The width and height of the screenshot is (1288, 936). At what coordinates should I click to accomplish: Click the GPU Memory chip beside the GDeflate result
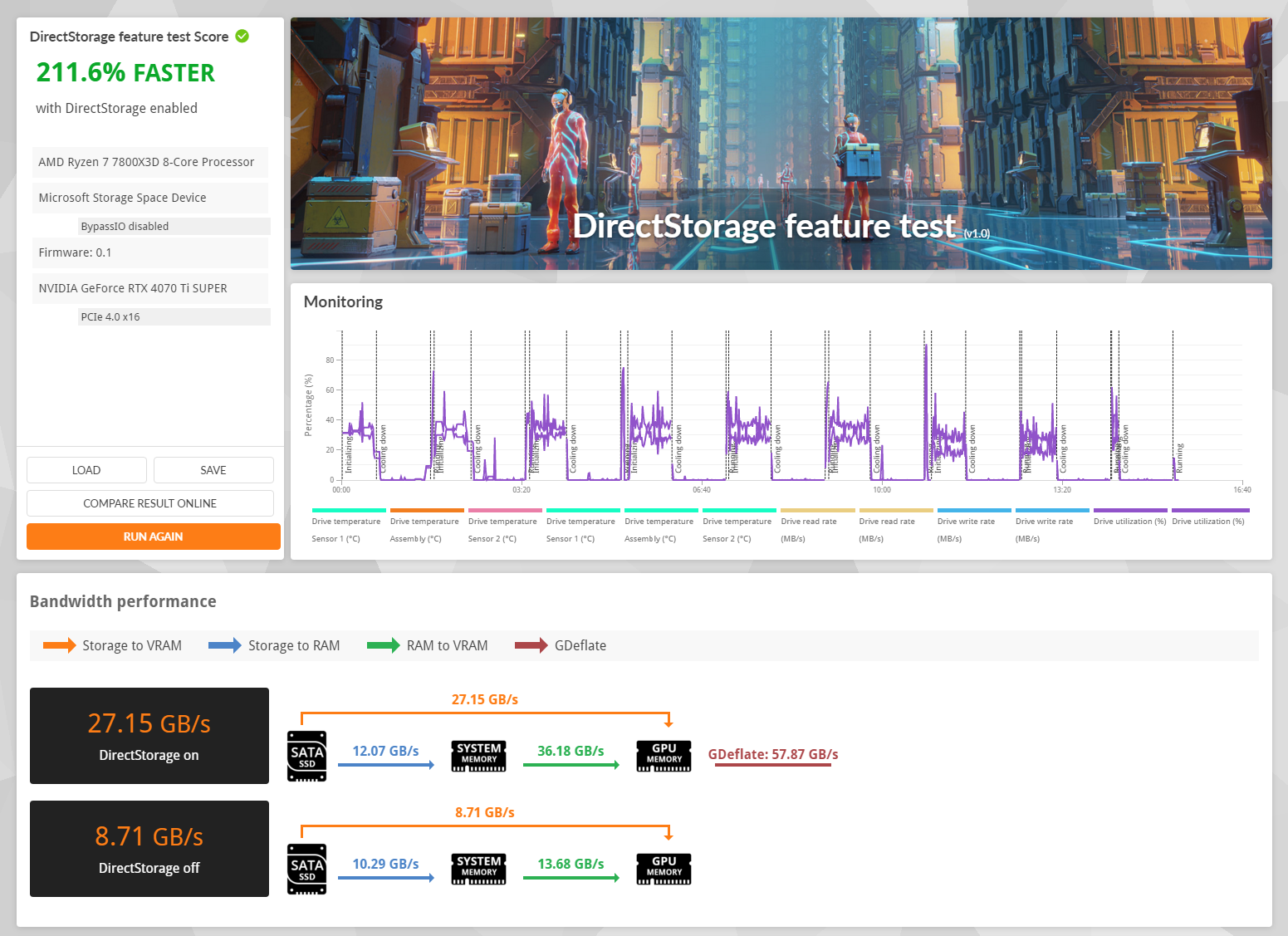click(664, 756)
